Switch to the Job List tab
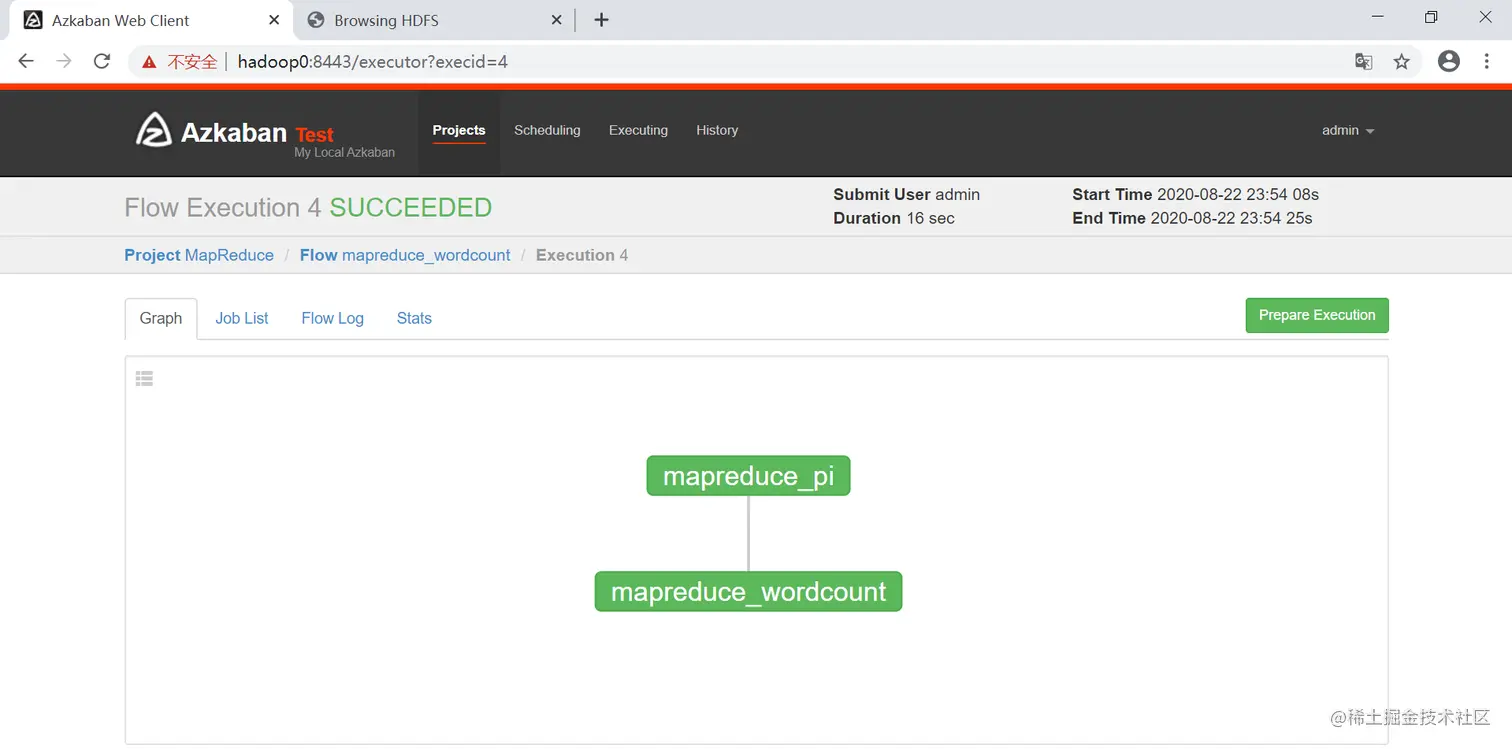Viewport: 1512px width, 749px height. pos(242,318)
